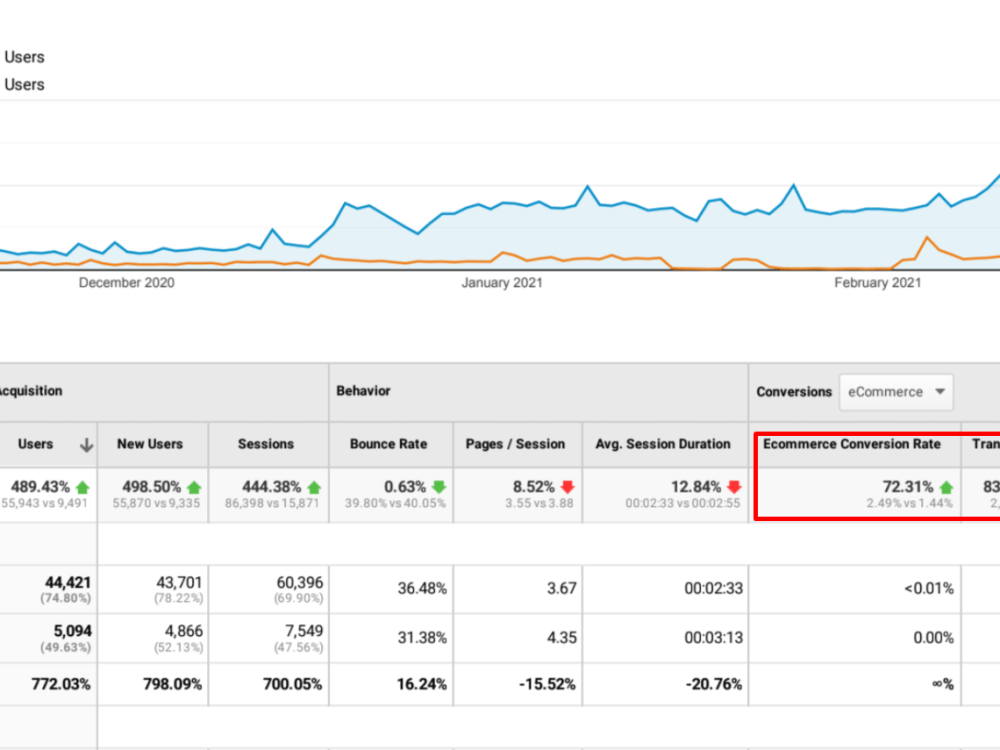The width and height of the screenshot is (1000, 750).
Task: Select the 489.43% users change value
Action: pos(40,487)
